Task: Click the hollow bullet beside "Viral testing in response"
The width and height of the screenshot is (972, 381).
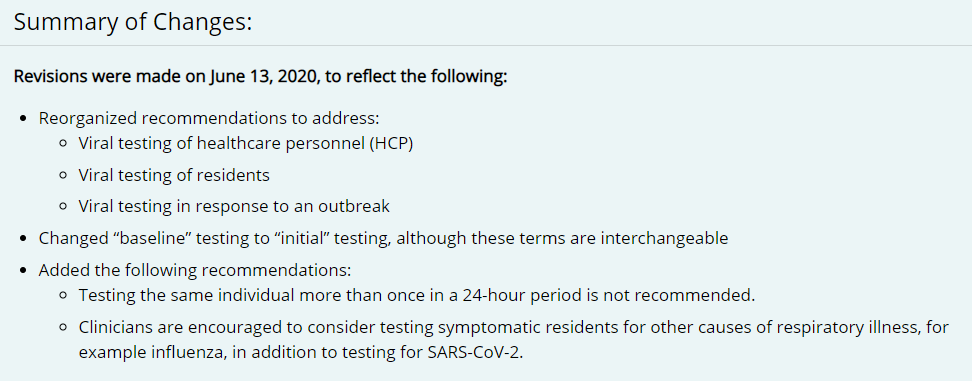Action: pyautogui.click(x=63, y=207)
